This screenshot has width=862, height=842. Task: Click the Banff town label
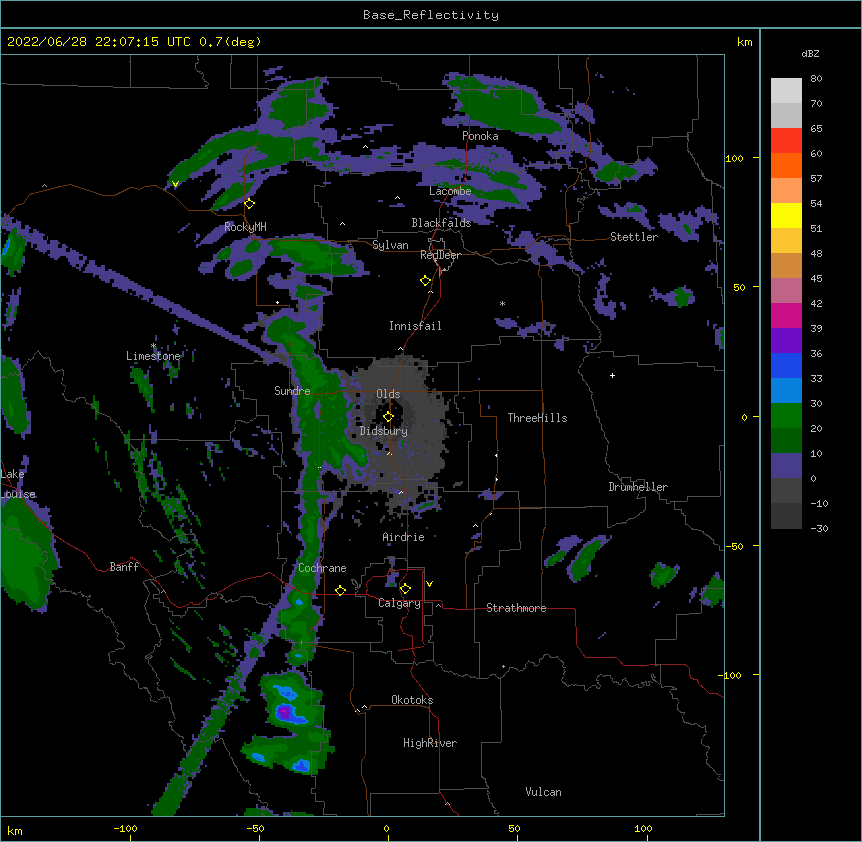[124, 567]
